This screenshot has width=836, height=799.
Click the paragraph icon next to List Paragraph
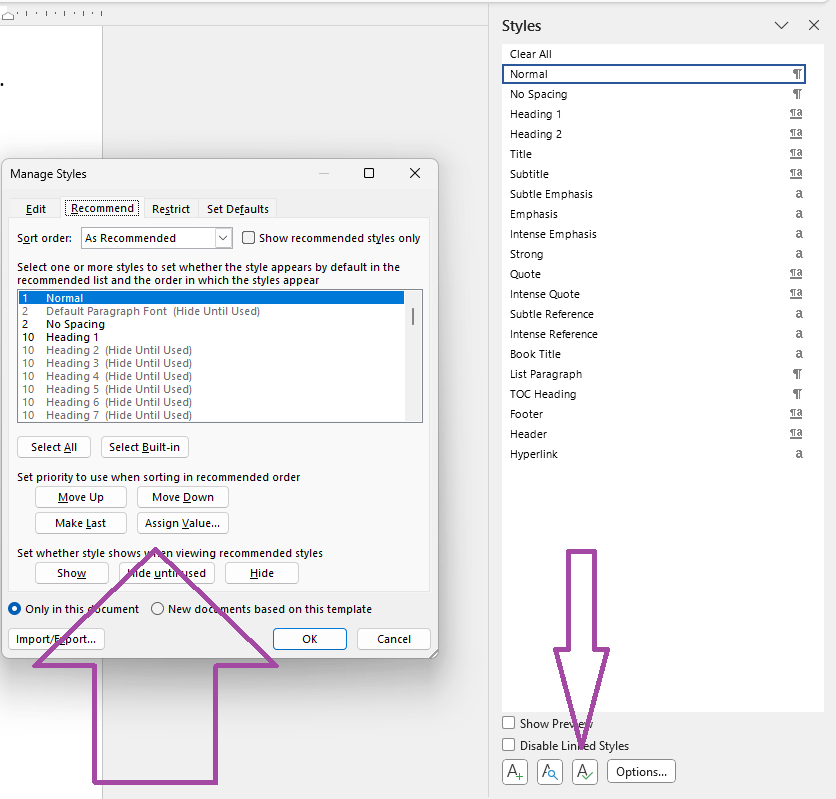(797, 373)
